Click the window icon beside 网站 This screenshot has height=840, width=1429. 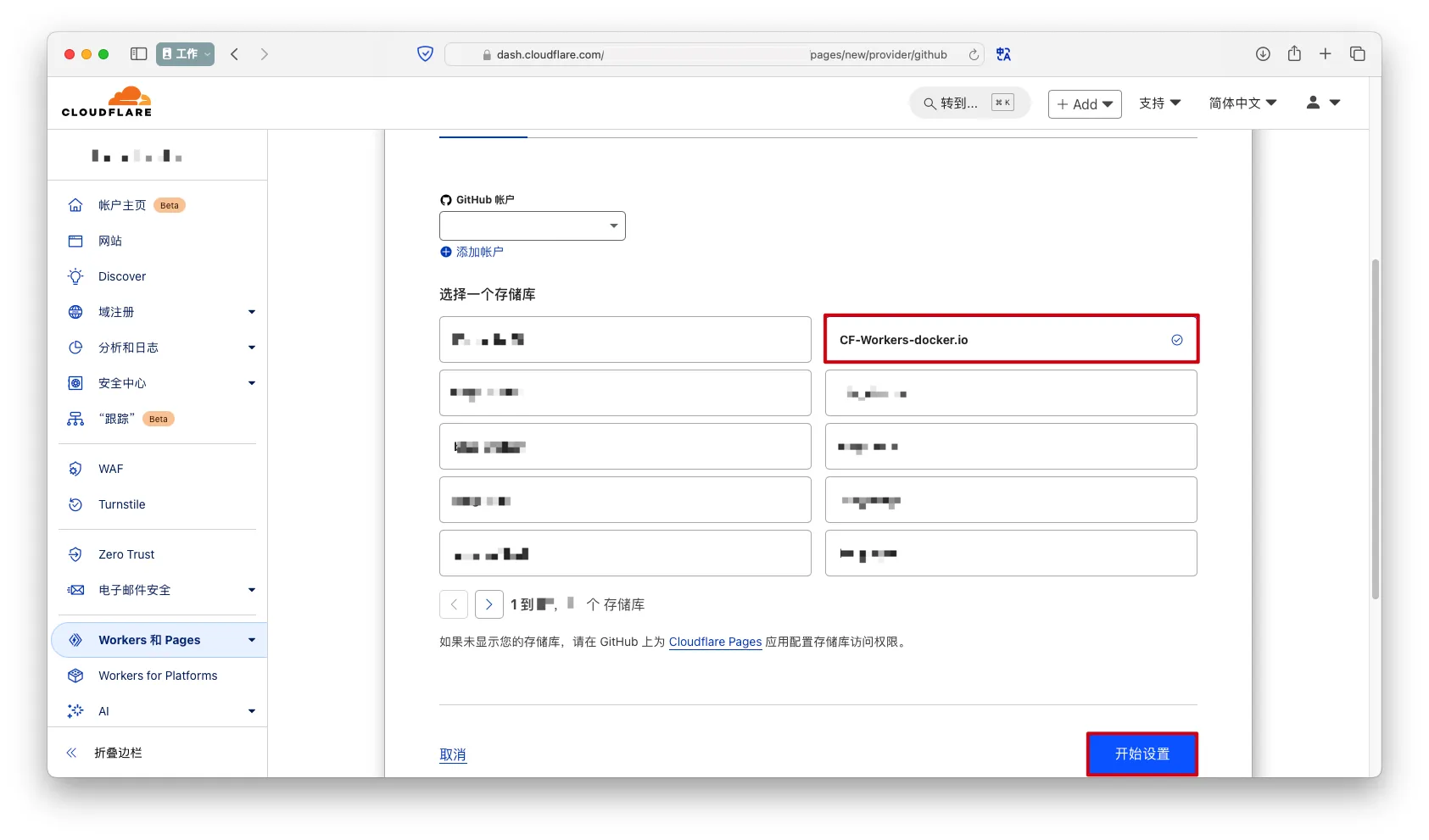[x=75, y=241]
